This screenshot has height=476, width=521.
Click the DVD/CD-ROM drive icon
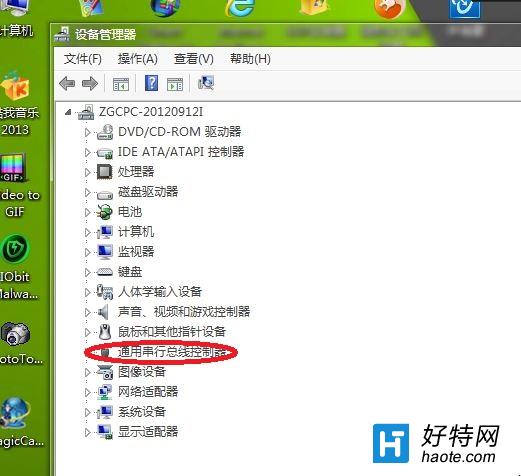pos(105,132)
